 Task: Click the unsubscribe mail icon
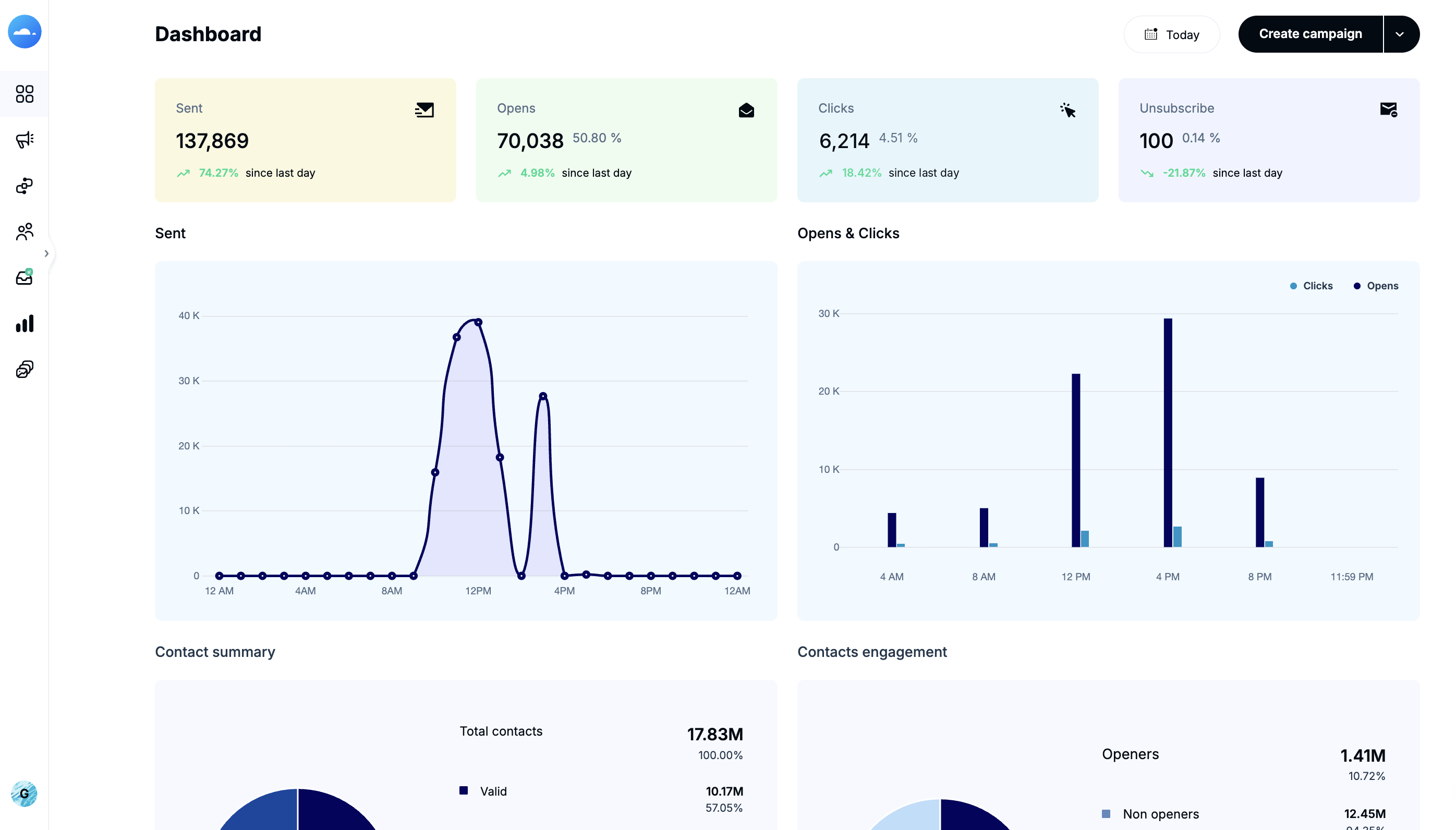(1388, 109)
